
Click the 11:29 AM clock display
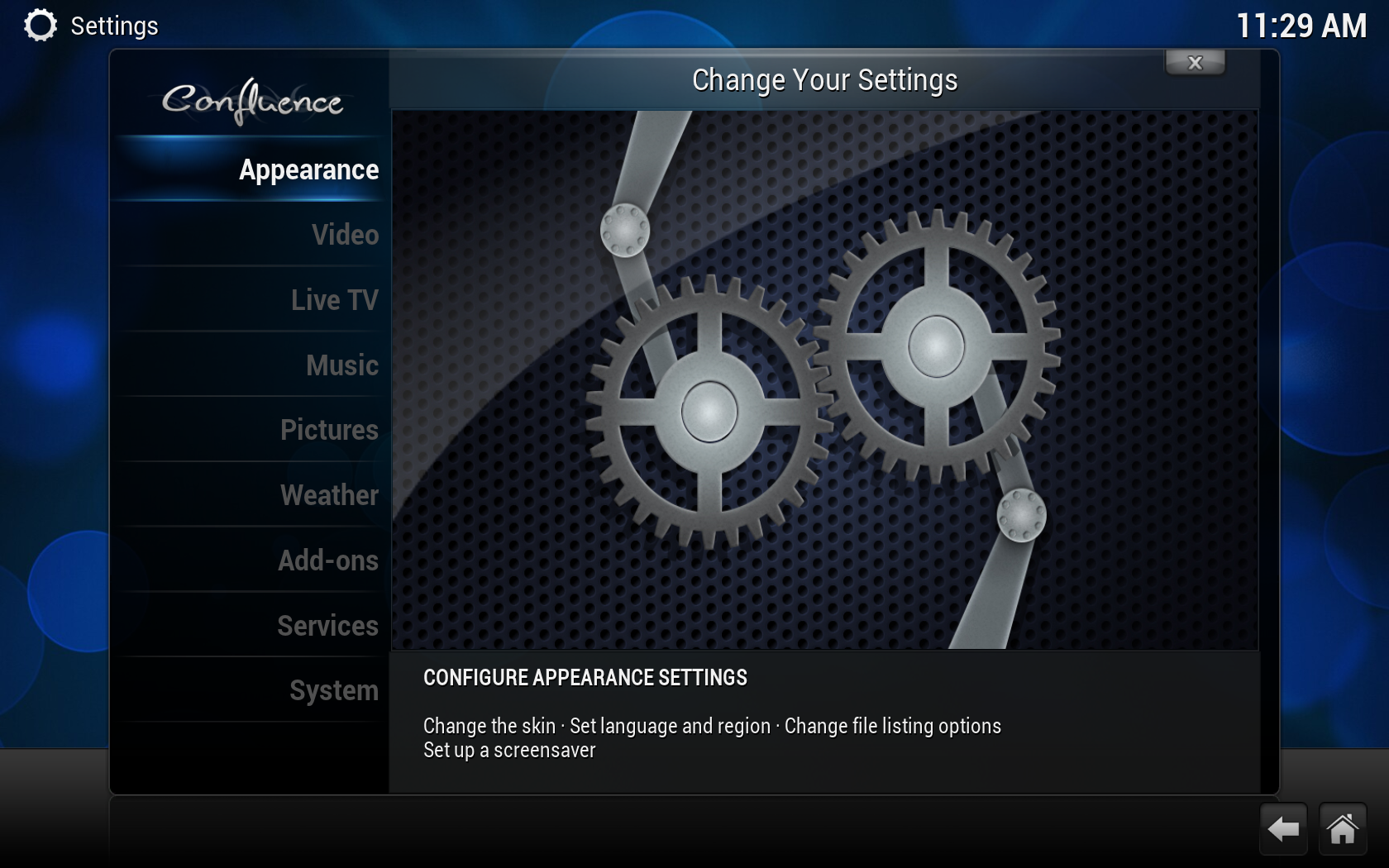(x=1301, y=26)
